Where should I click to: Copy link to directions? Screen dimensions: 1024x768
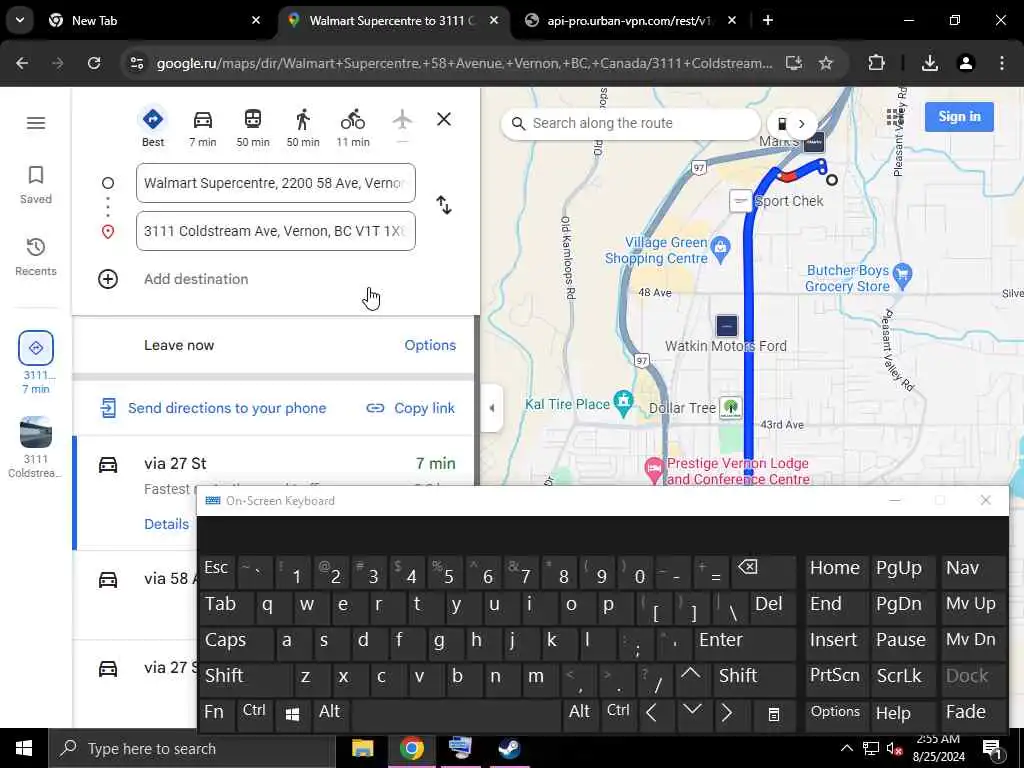point(411,408)
